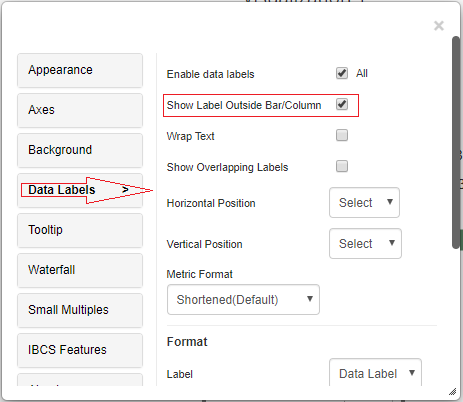Select the Data Labels tab
463x402 pixels.
tap(80, 190)
